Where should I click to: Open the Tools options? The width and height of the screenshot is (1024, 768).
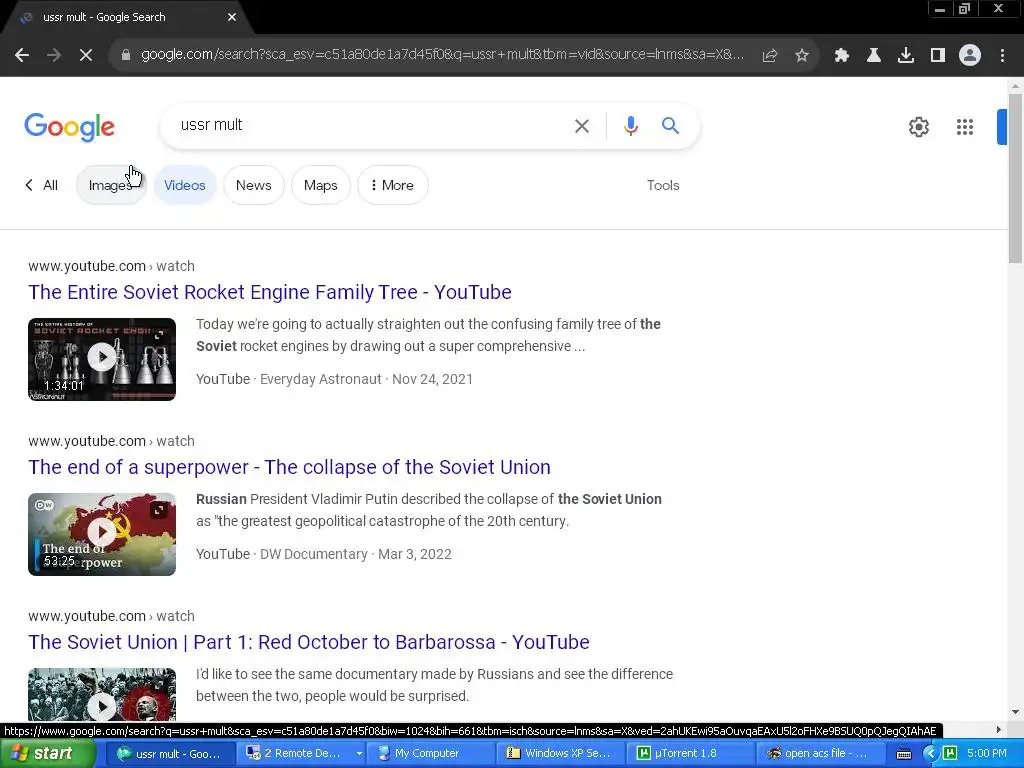(x=663, y=185)
